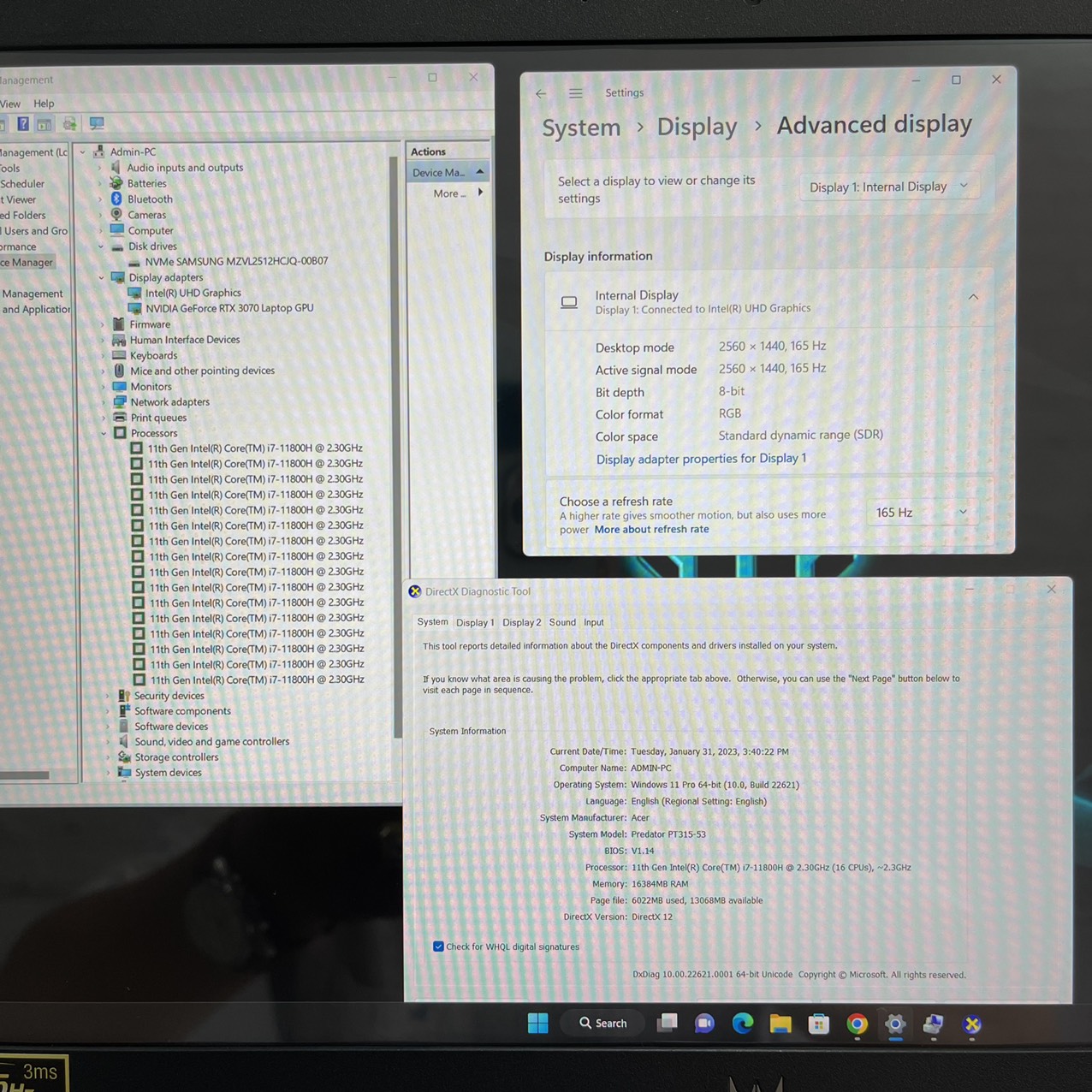Open the Computer Management icon on taskbar
The width and height of the screenshot is (1092, 1092).
point(934,1024)
